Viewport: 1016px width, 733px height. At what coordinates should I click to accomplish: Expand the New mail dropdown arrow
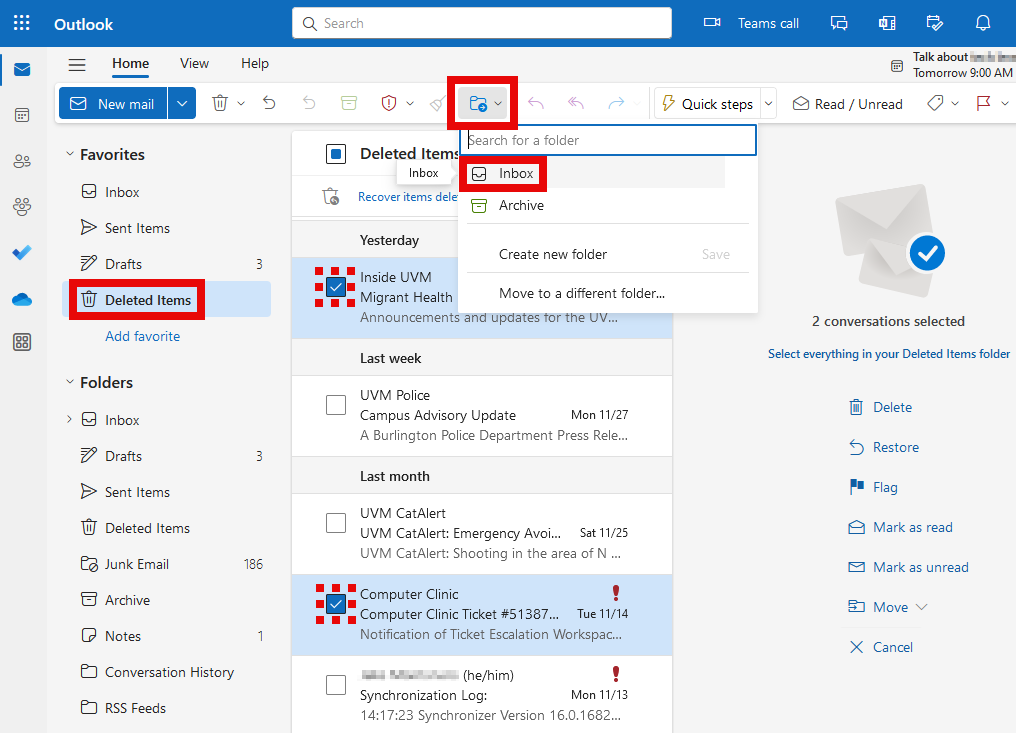click(181, 103)
